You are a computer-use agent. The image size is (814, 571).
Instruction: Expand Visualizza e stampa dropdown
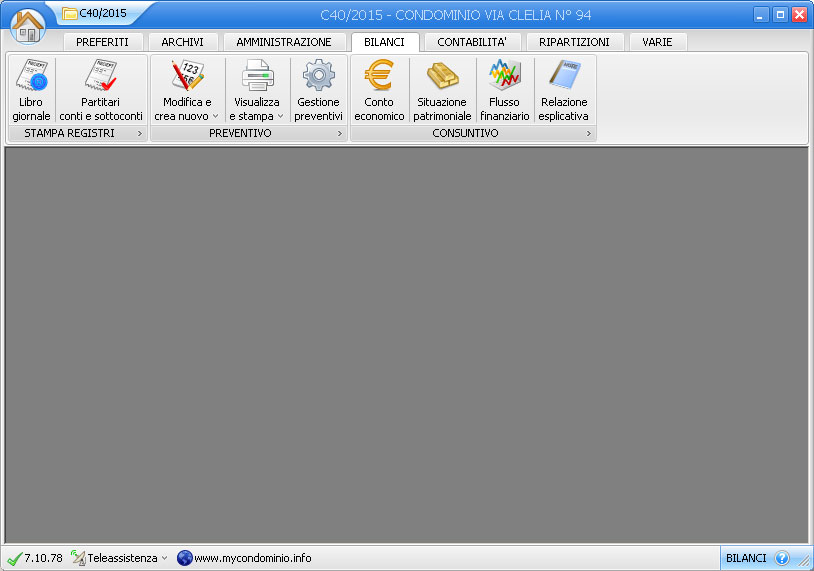point(257,109)
